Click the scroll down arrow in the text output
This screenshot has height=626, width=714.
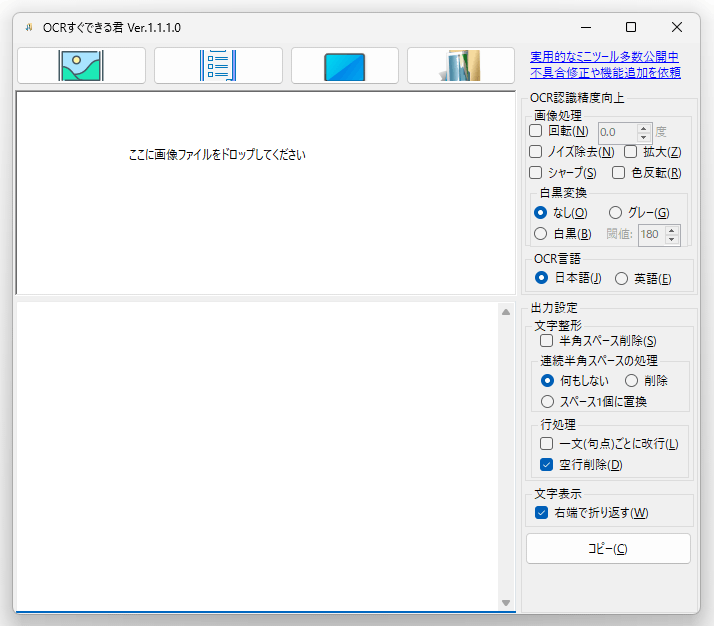tap(506, 603)
